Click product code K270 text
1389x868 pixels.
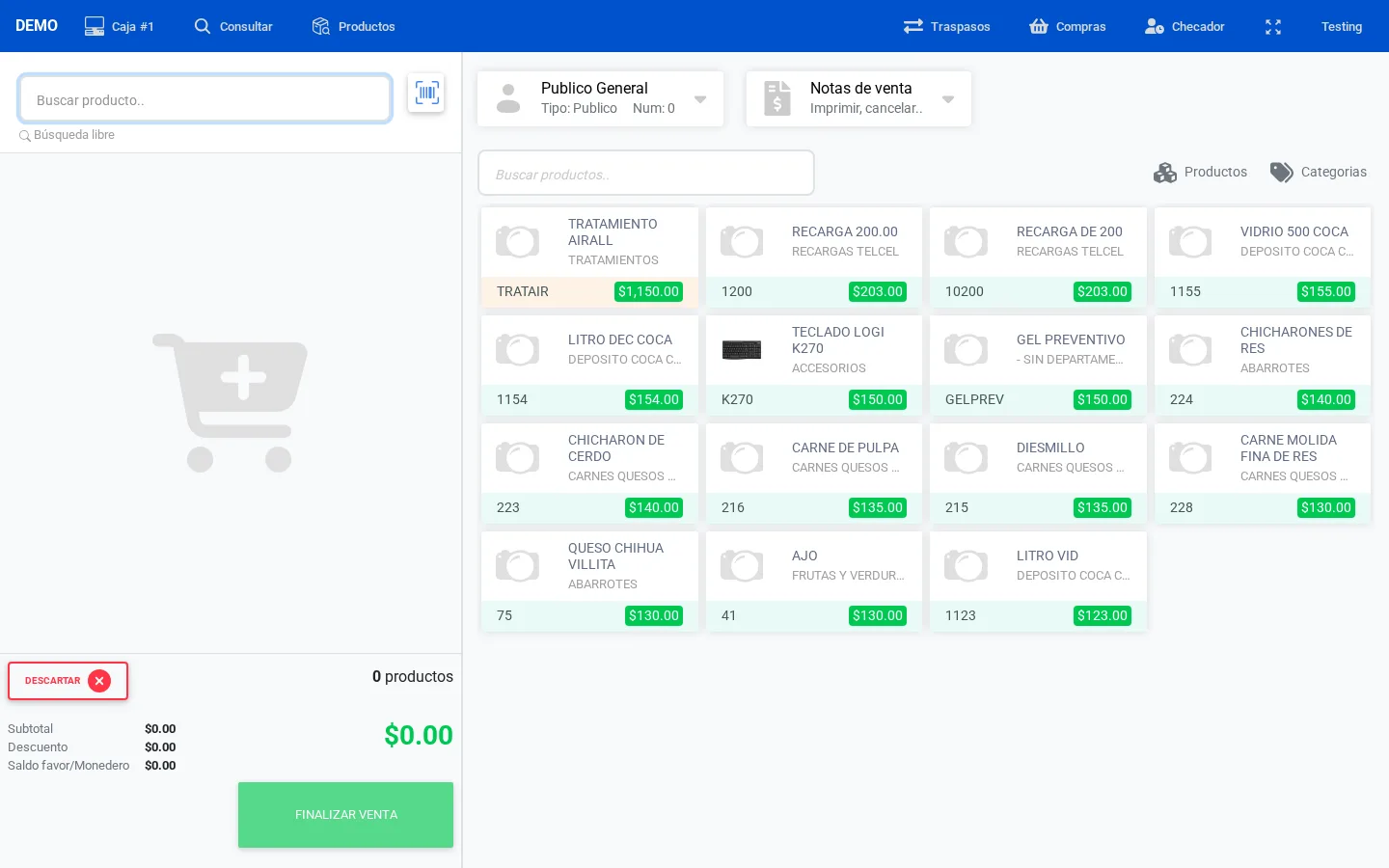pyautogui.click(x=737, y=399)
